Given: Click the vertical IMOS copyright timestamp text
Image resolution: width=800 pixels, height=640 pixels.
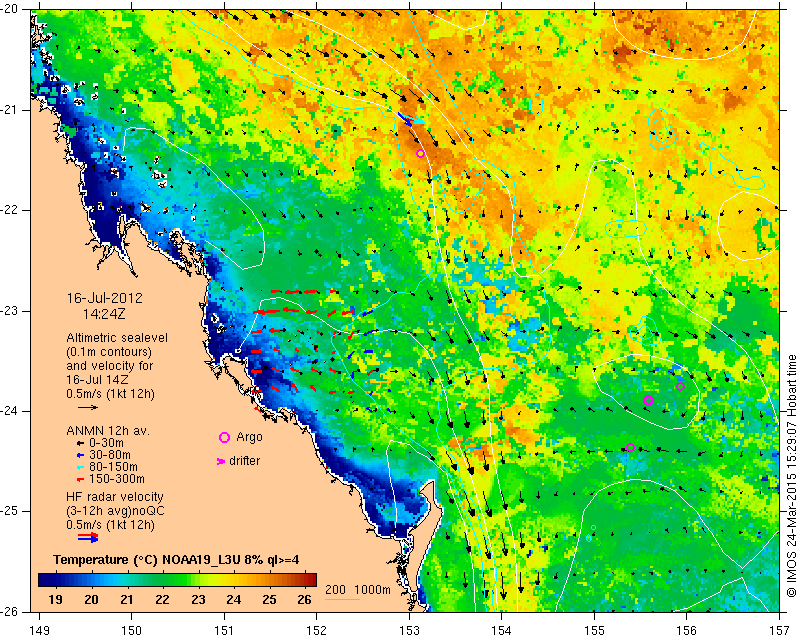Looking at the screenshot, I should click(792, 474).
